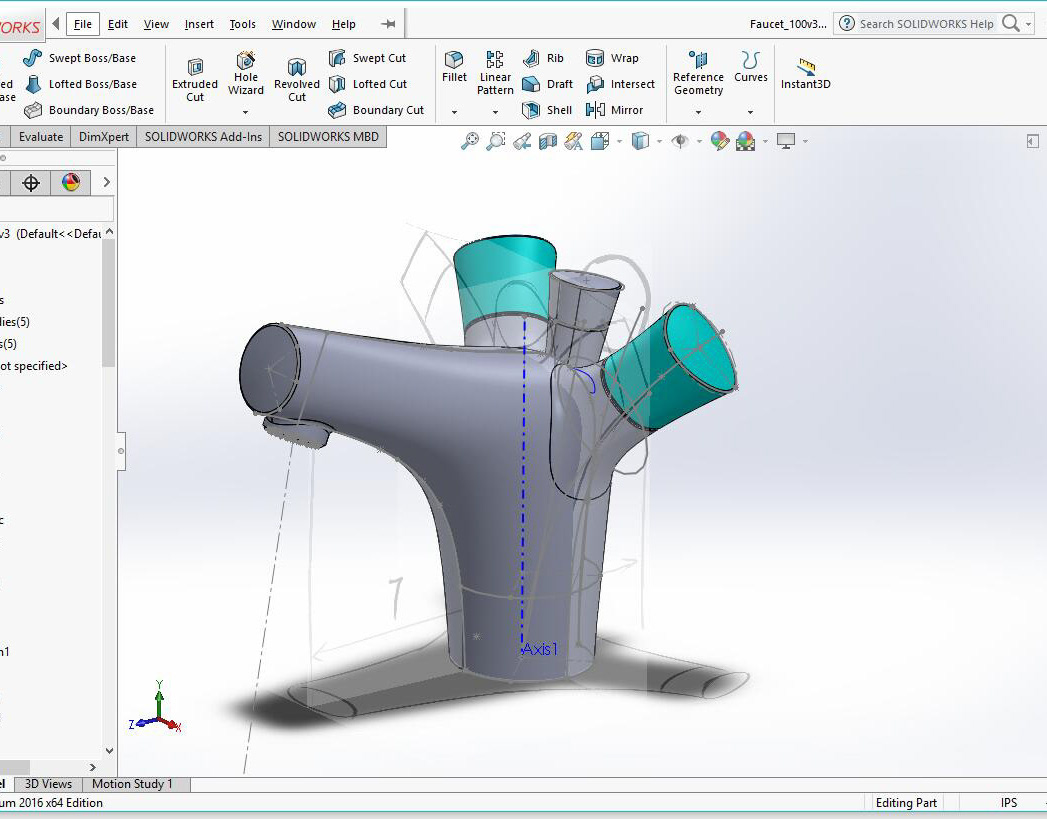Image resolution: width=1047 pixels, height=819 pixels.
Task: Switch to the Evaluate tab
Action: [41, 137]
